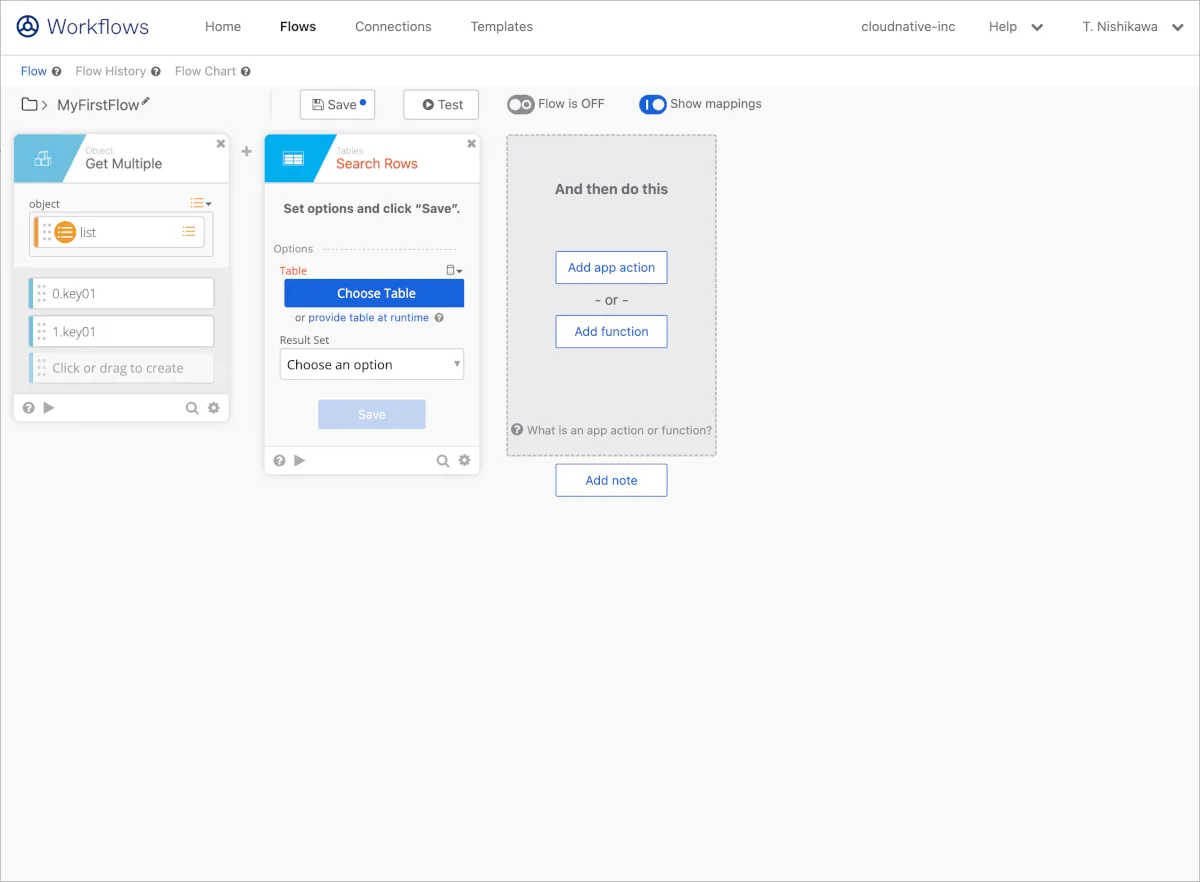Click list icon at right of list field
This screenshot has width=1200, height=882.
pos(189,232)
